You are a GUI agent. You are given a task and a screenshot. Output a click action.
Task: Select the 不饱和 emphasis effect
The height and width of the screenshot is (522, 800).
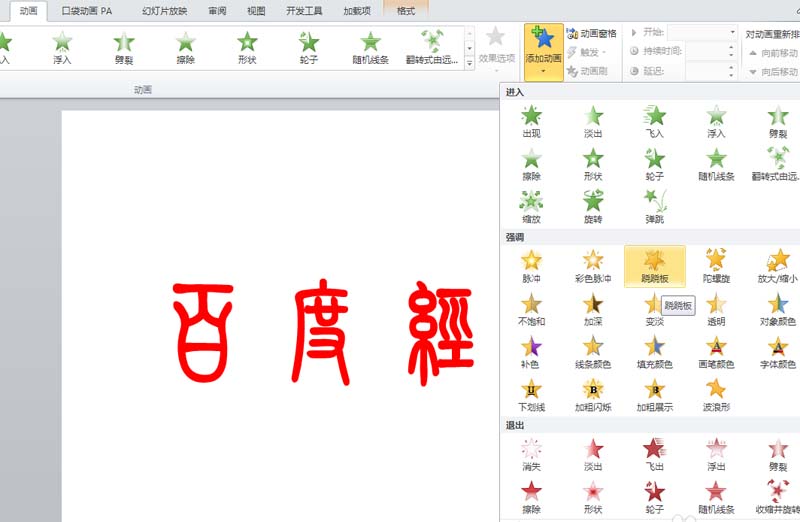531,310
